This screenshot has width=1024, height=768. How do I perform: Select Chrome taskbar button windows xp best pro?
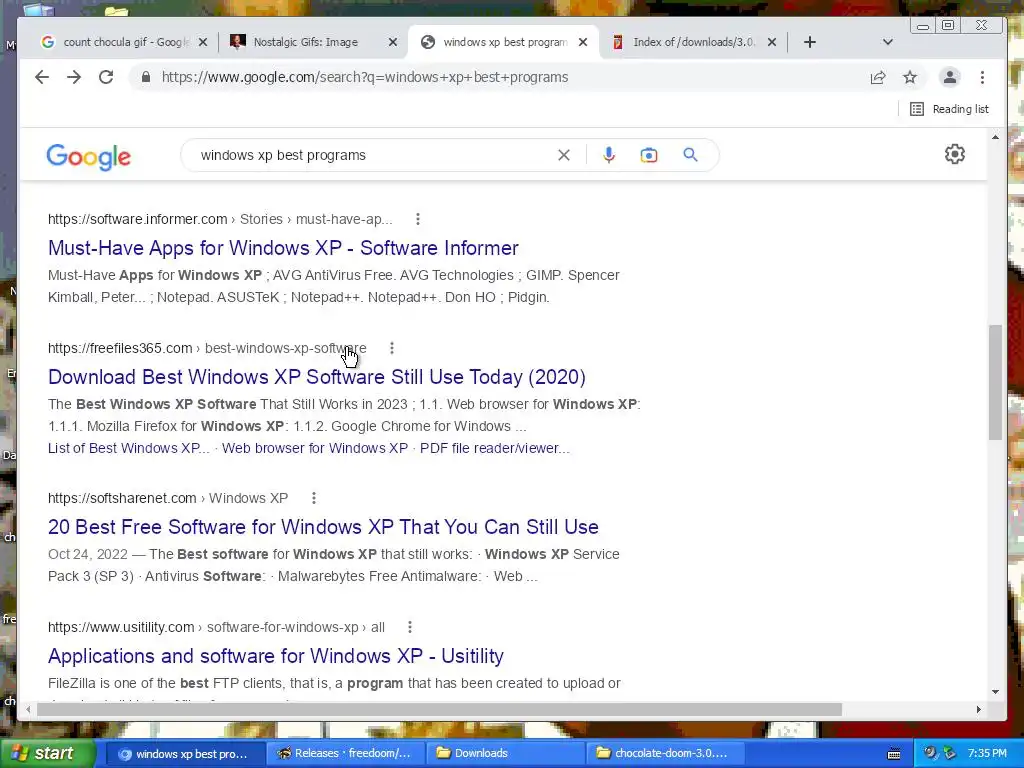[185, 754]
